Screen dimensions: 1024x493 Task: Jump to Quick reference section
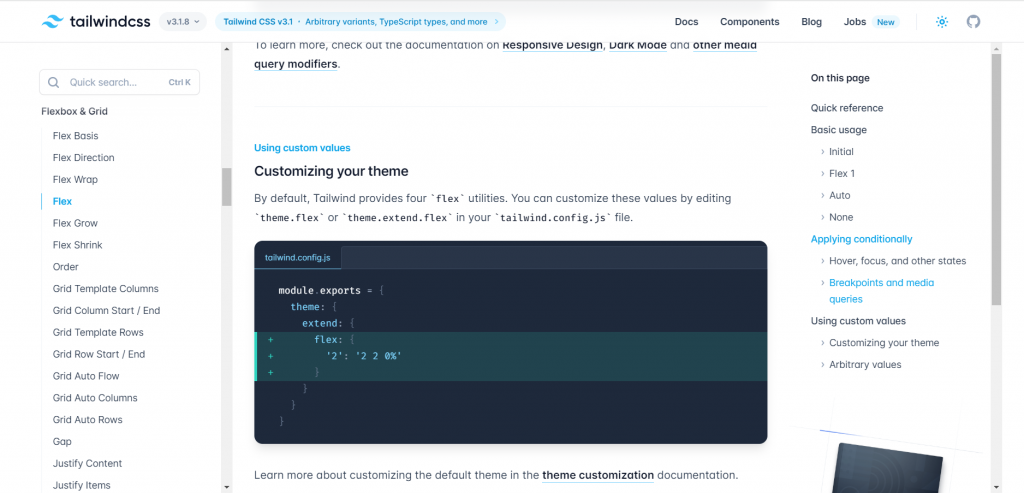(x=847, y=108)
